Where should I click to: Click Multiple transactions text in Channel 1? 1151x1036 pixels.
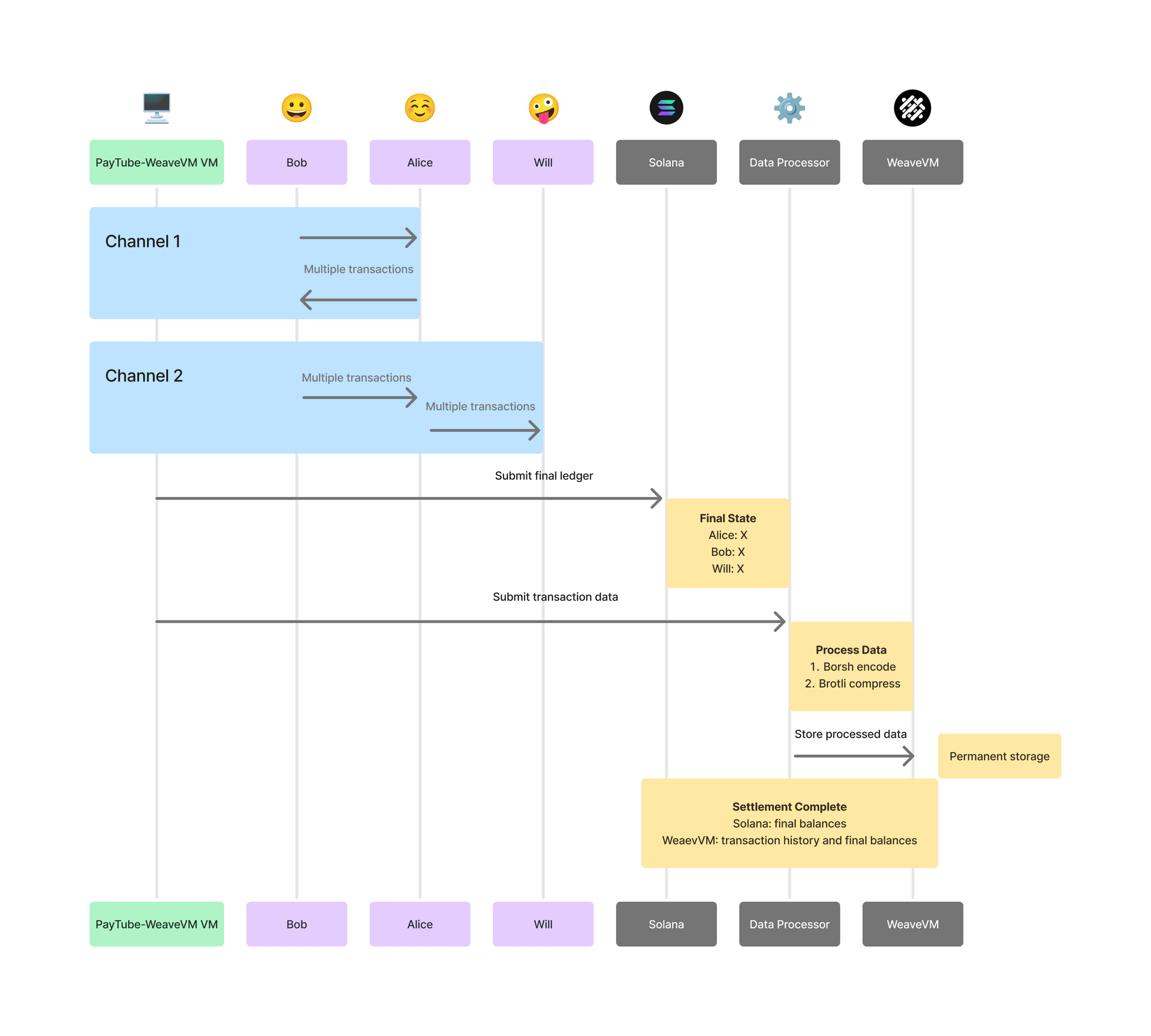tap(358, 269)
